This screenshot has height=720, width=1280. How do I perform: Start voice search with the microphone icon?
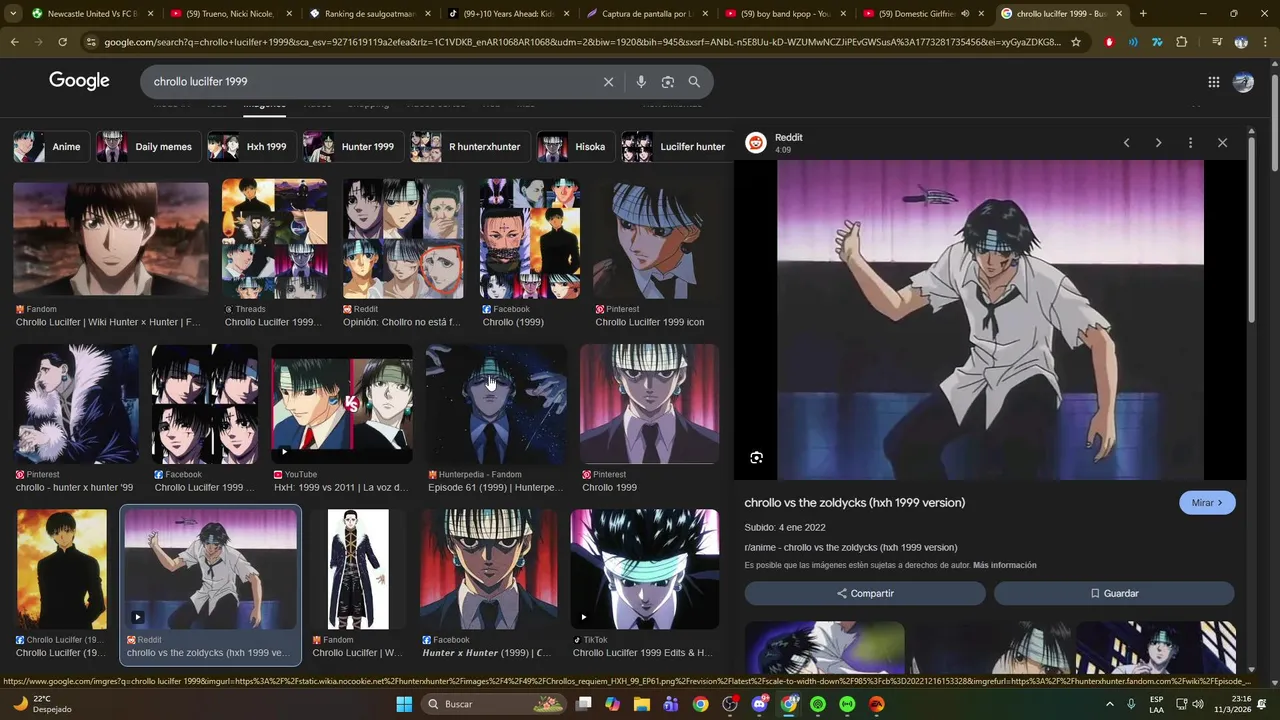click(x=641, y=82)
